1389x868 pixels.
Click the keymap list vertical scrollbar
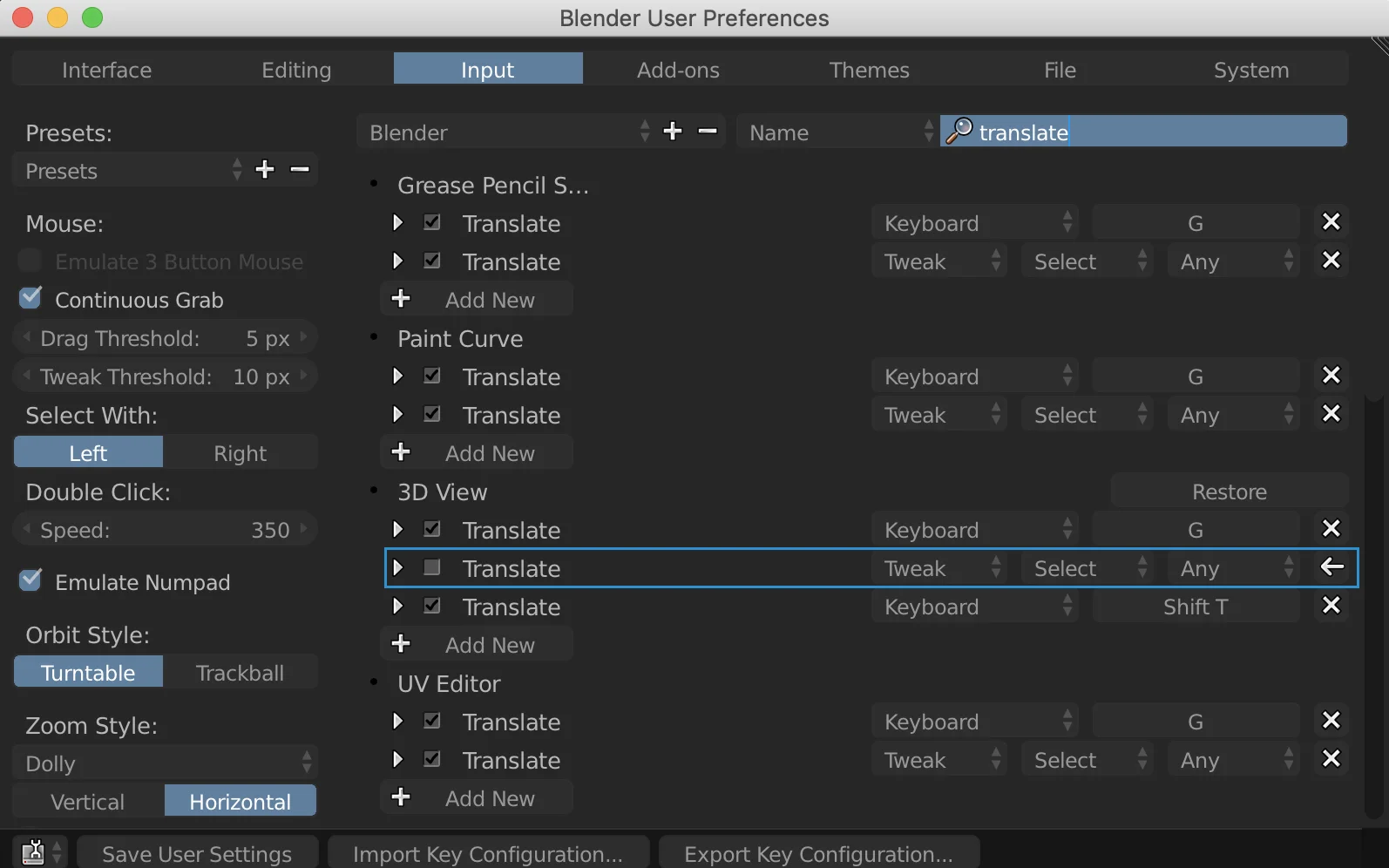(1374, 607)
